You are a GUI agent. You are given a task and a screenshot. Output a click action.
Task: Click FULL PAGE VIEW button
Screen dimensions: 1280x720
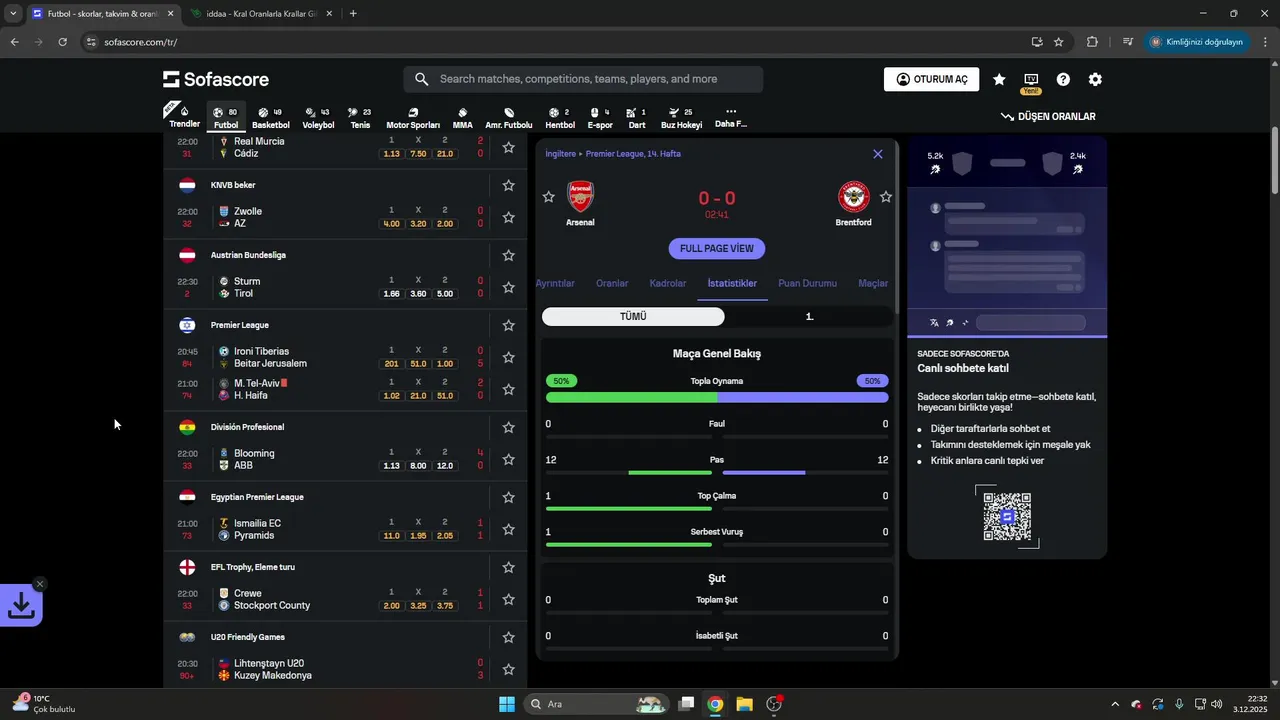(717, 248)
